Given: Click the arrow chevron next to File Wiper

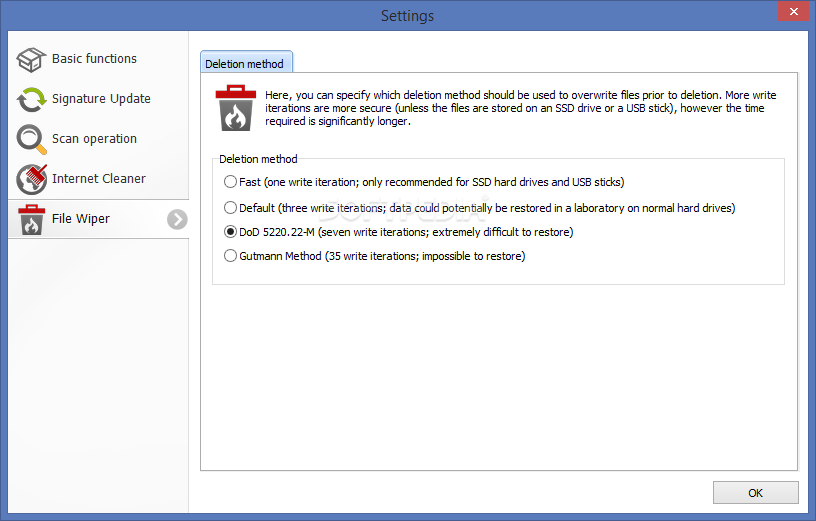Looking at the screenshot, I should coord(177,220).
